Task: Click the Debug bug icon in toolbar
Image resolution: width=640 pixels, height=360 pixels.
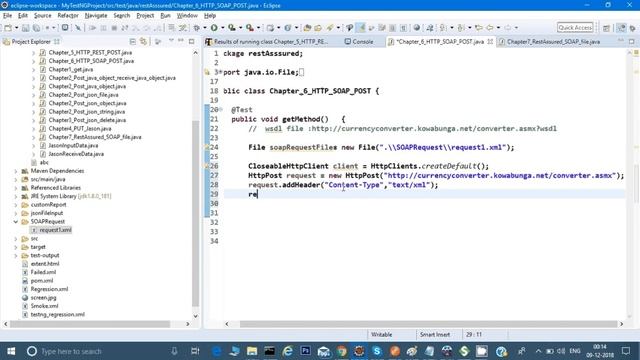Action: pos(196,28)
